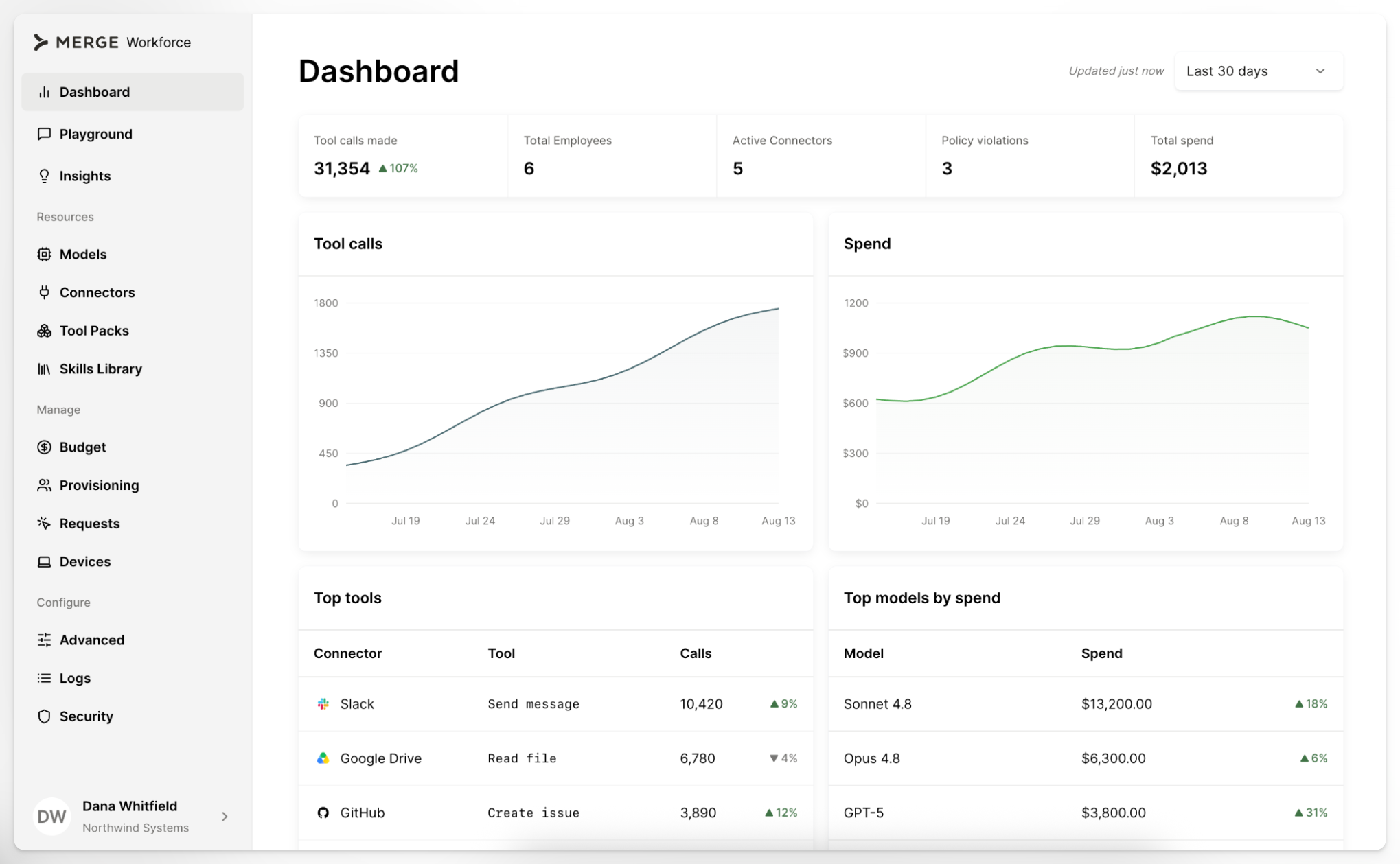Click the Dashboard bar chart icon
Screen dimensions: 1400x864
point(44,92)
